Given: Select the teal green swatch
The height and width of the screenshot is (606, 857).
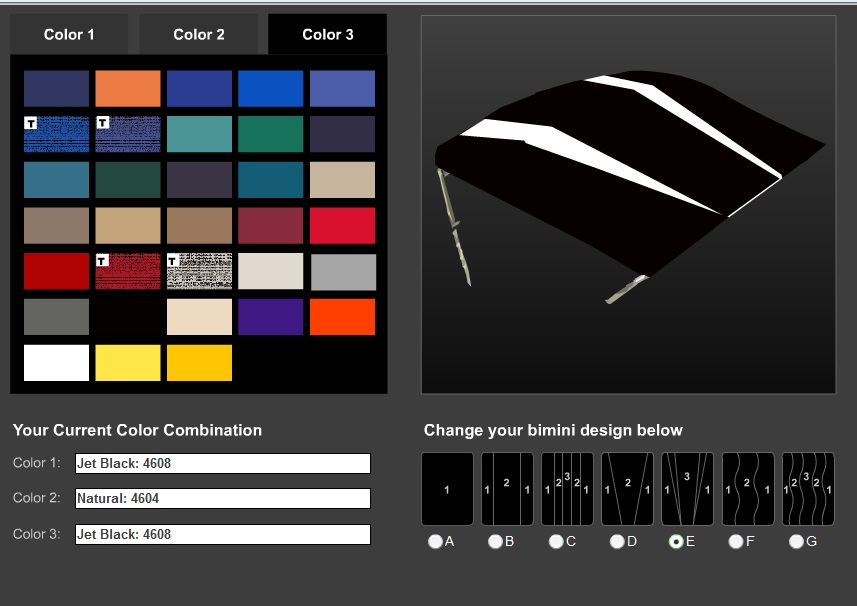Looking at the screenshot, I should [x=271, y=134].
